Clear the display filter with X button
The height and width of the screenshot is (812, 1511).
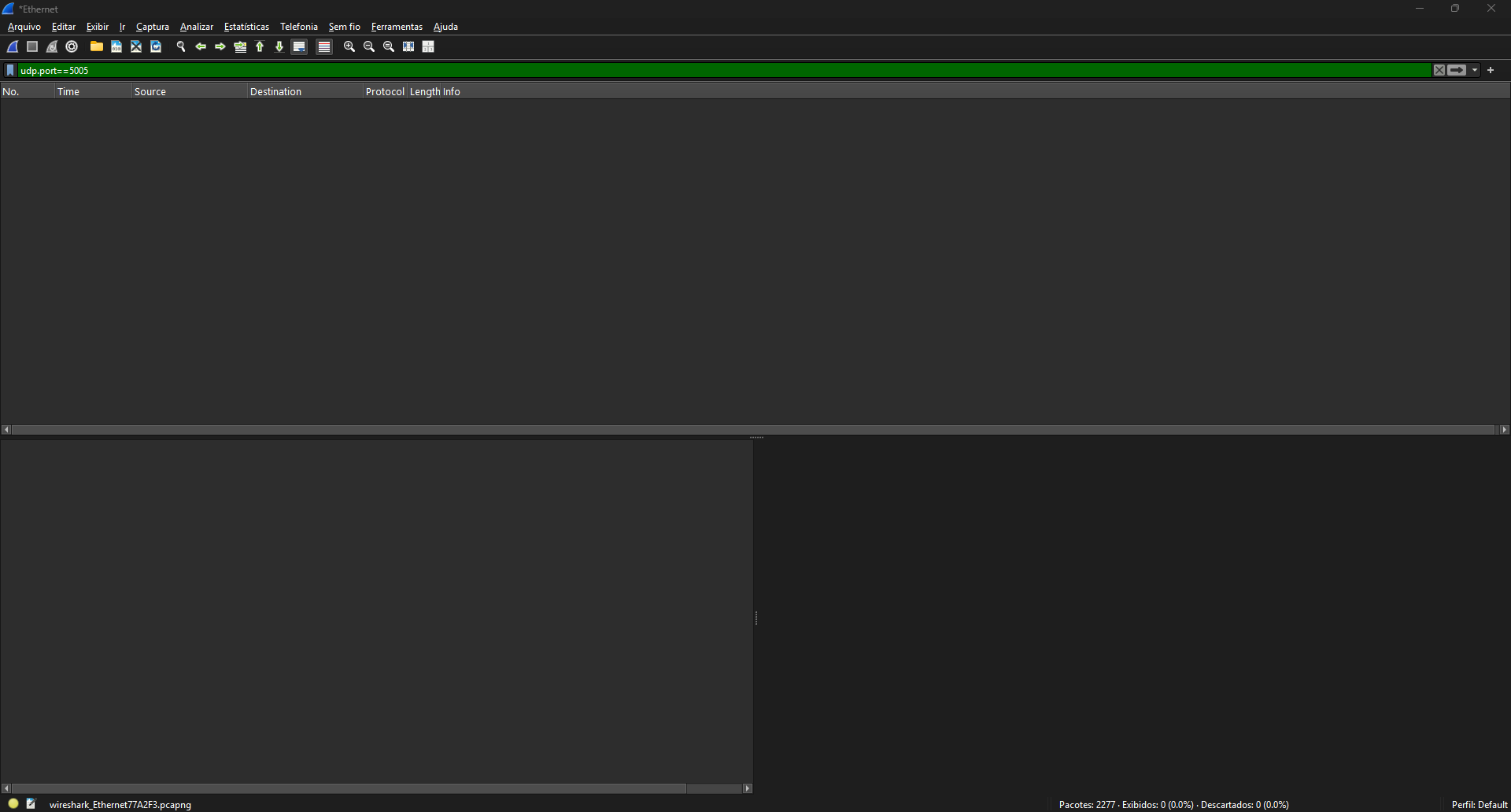coord(1439,71)
